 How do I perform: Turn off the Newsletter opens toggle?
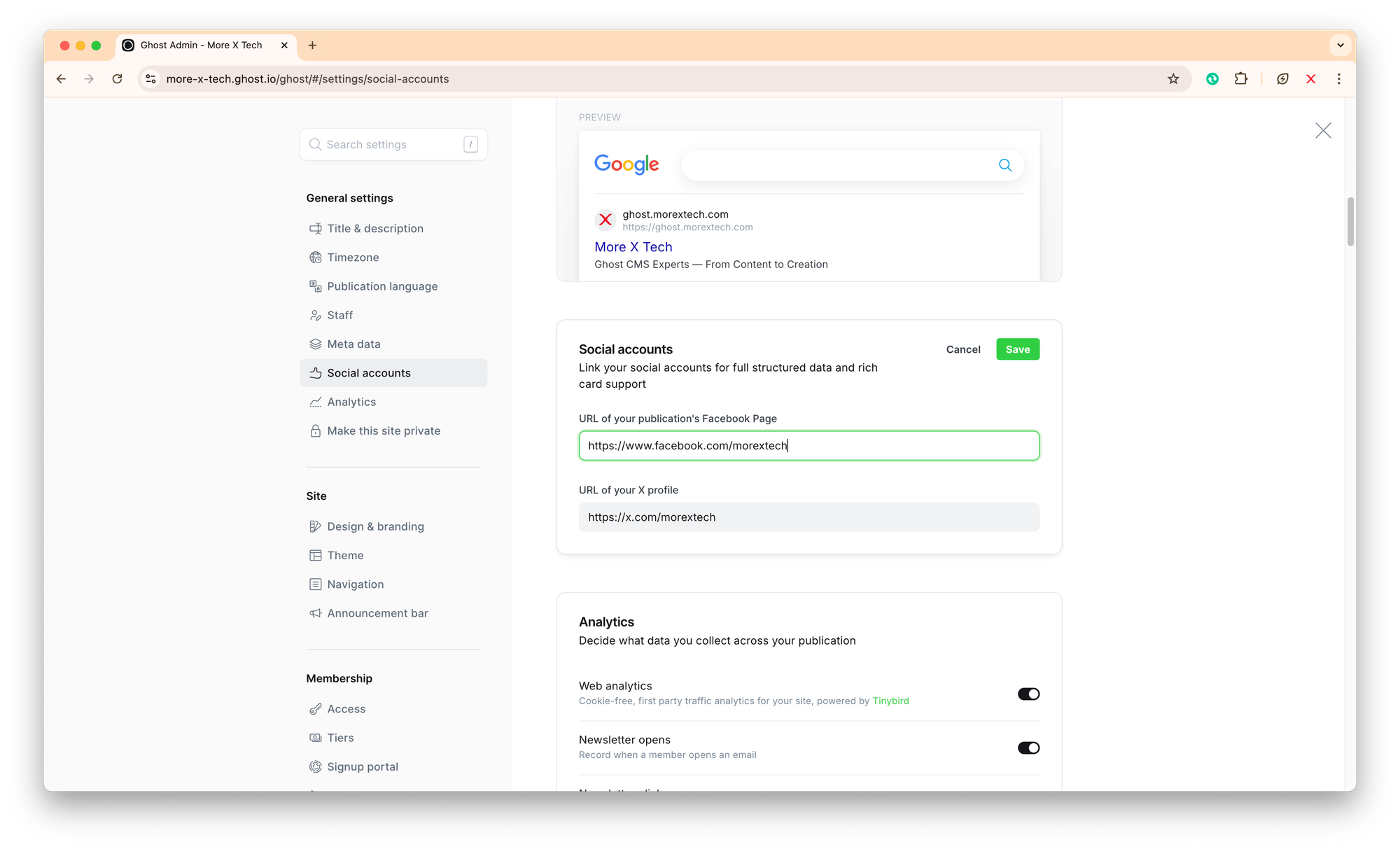tap(1028, 748)
